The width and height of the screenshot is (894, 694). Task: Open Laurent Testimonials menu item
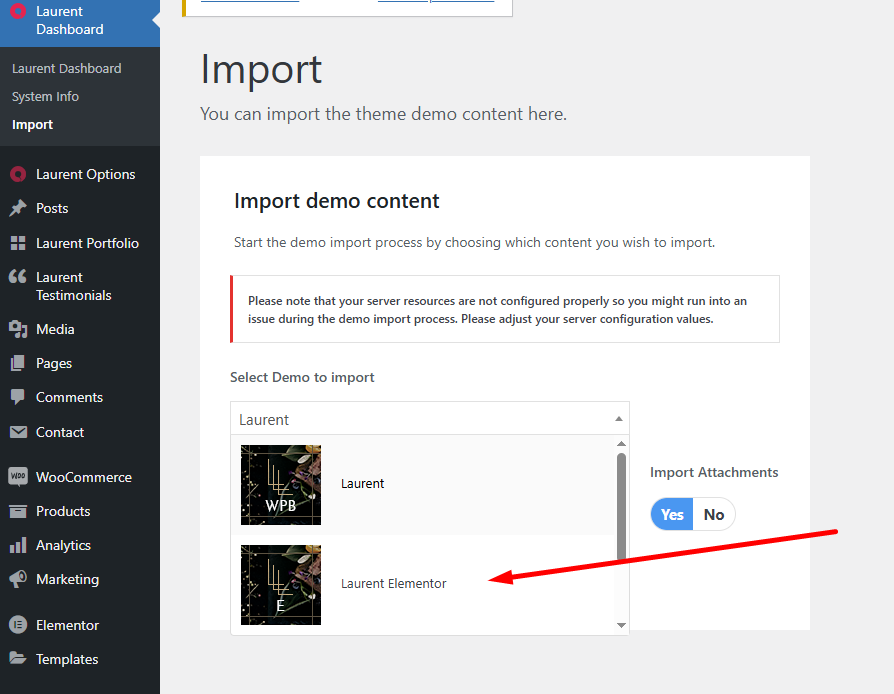(x=74, y=286)
